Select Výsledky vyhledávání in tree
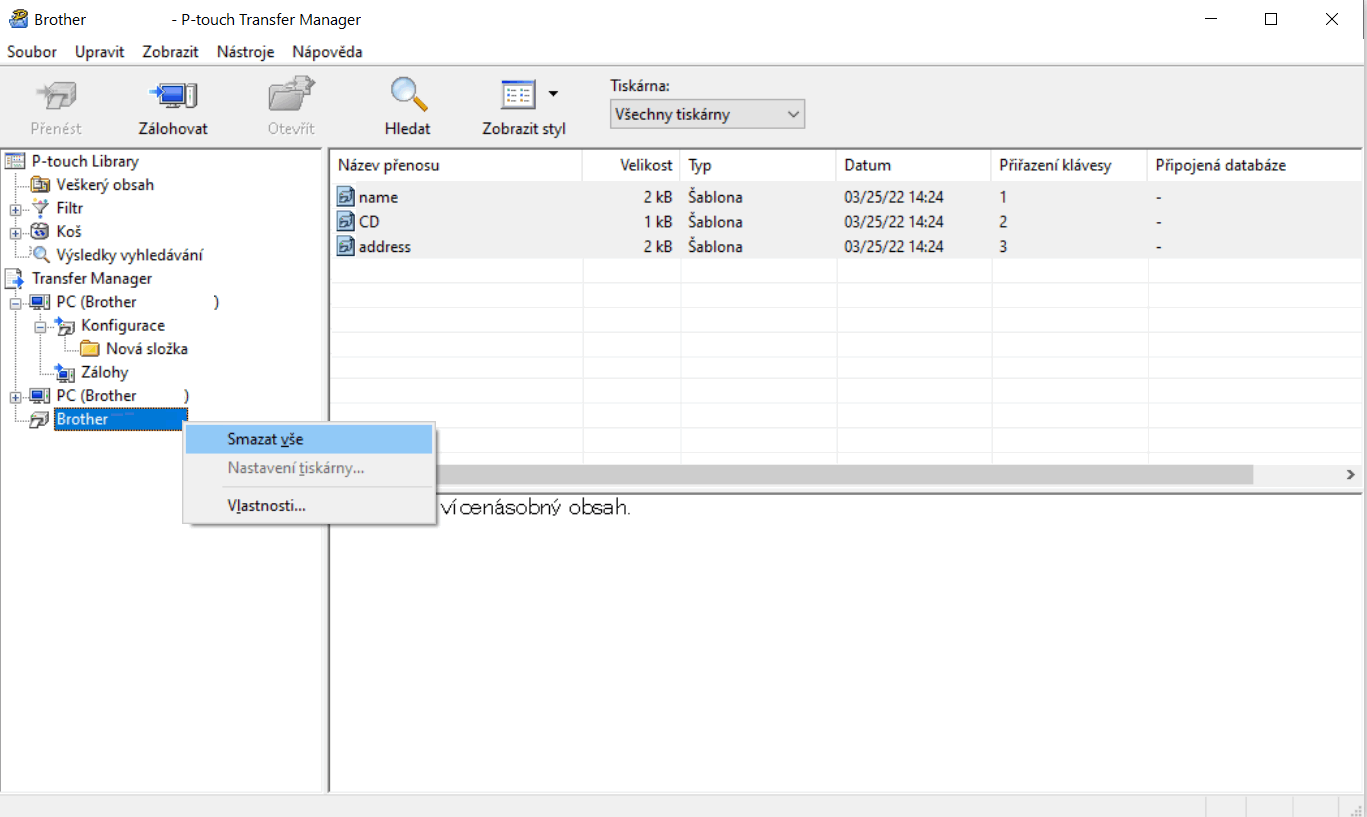1367x817 pixels. pos(129,255)
